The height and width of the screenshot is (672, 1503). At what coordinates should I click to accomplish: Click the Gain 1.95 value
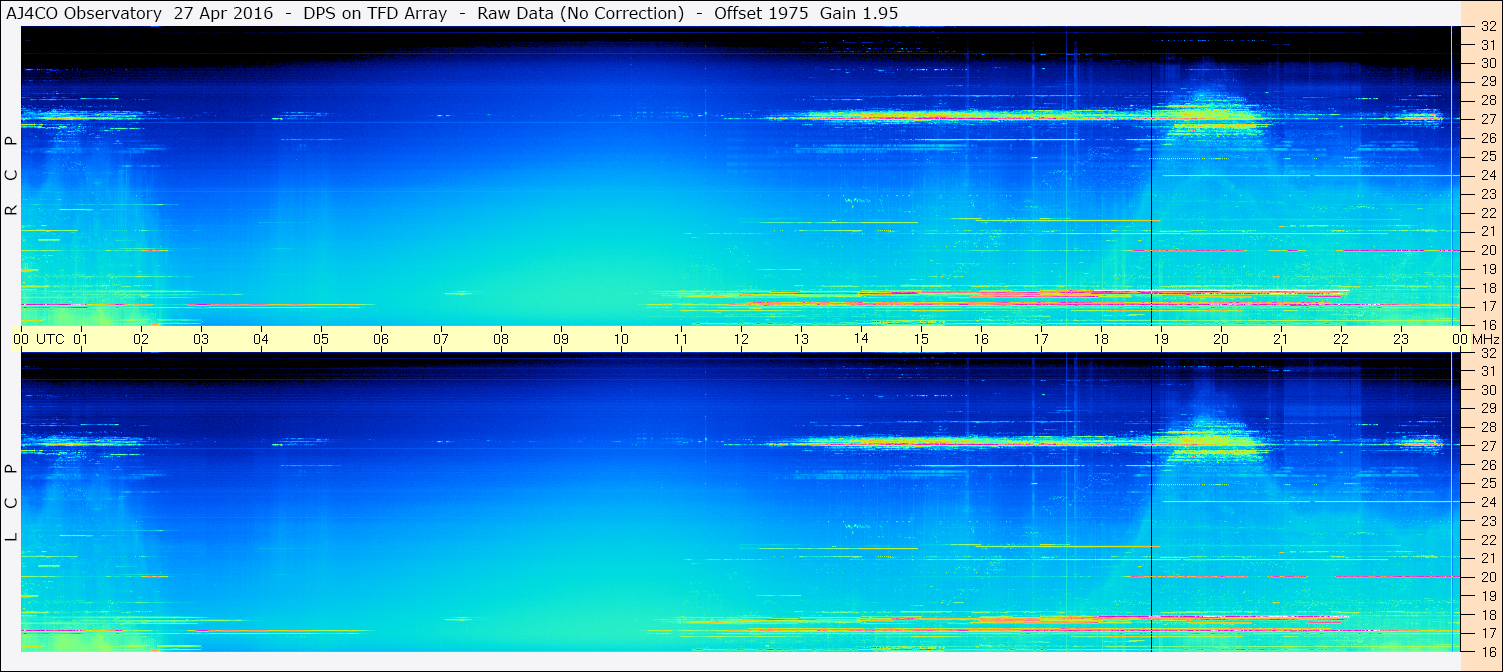(859, 13)
